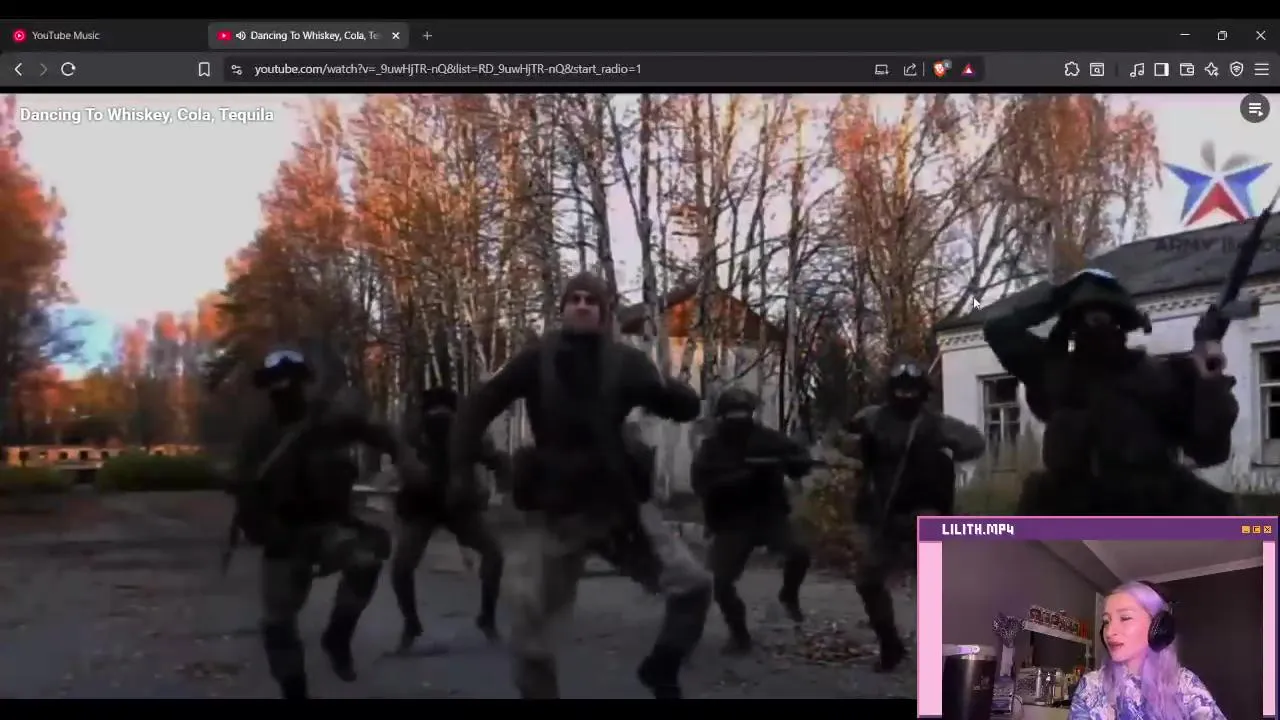Image resolution: width=1280 pixels, height=720 pixels.
Task: Reload the YouTube page
Action: point(68,69)
